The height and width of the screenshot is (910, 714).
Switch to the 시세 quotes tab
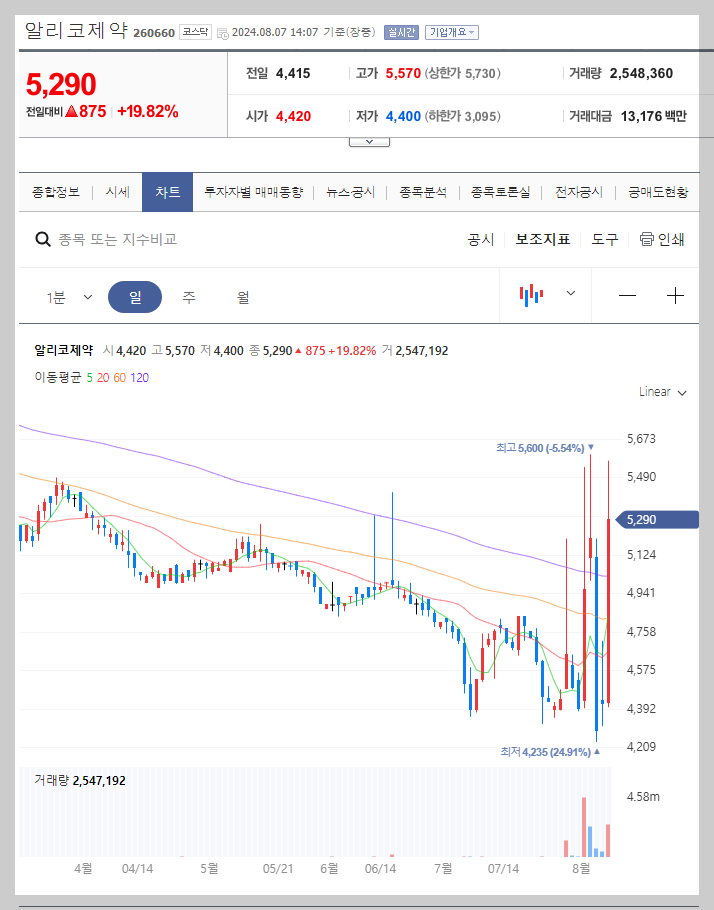point(117,190)
